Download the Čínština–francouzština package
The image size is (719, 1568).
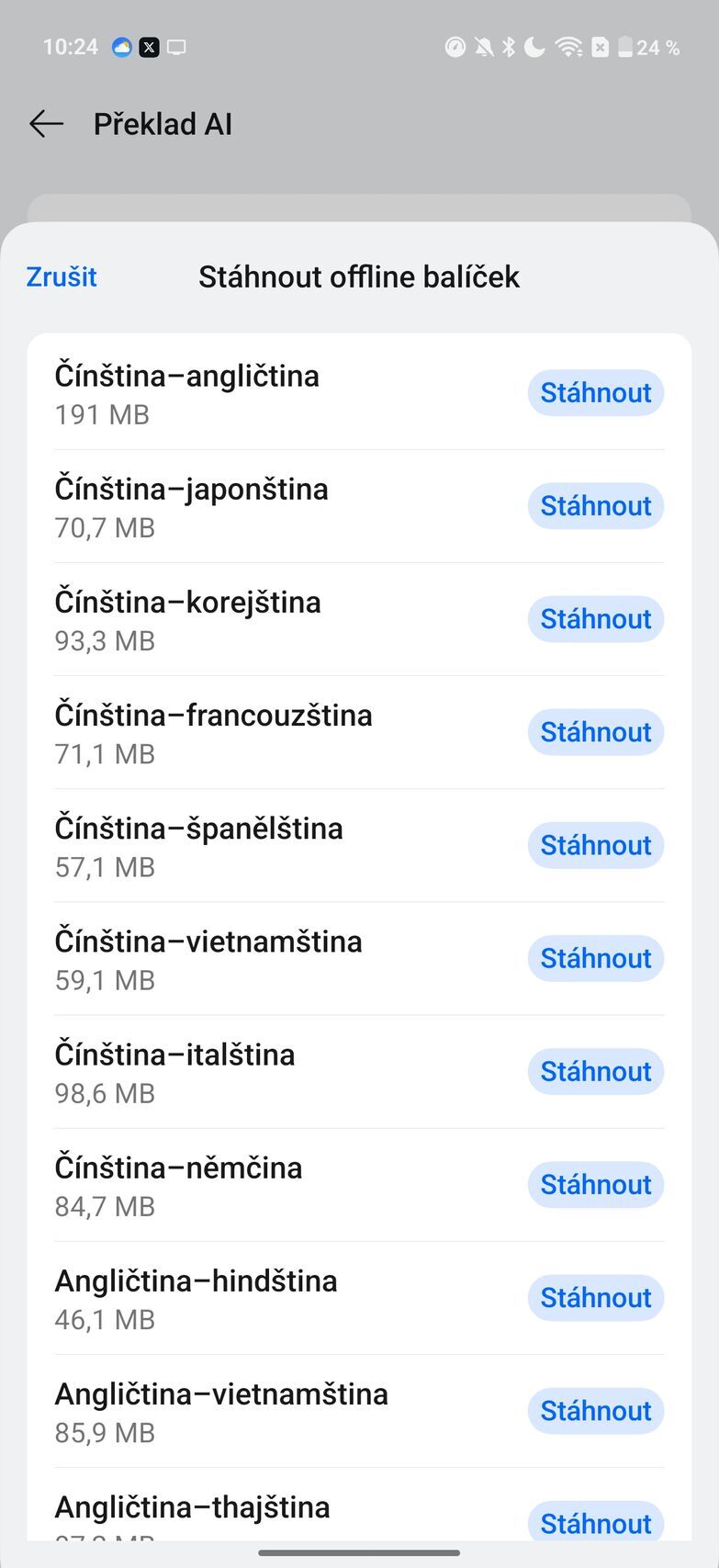595,732
